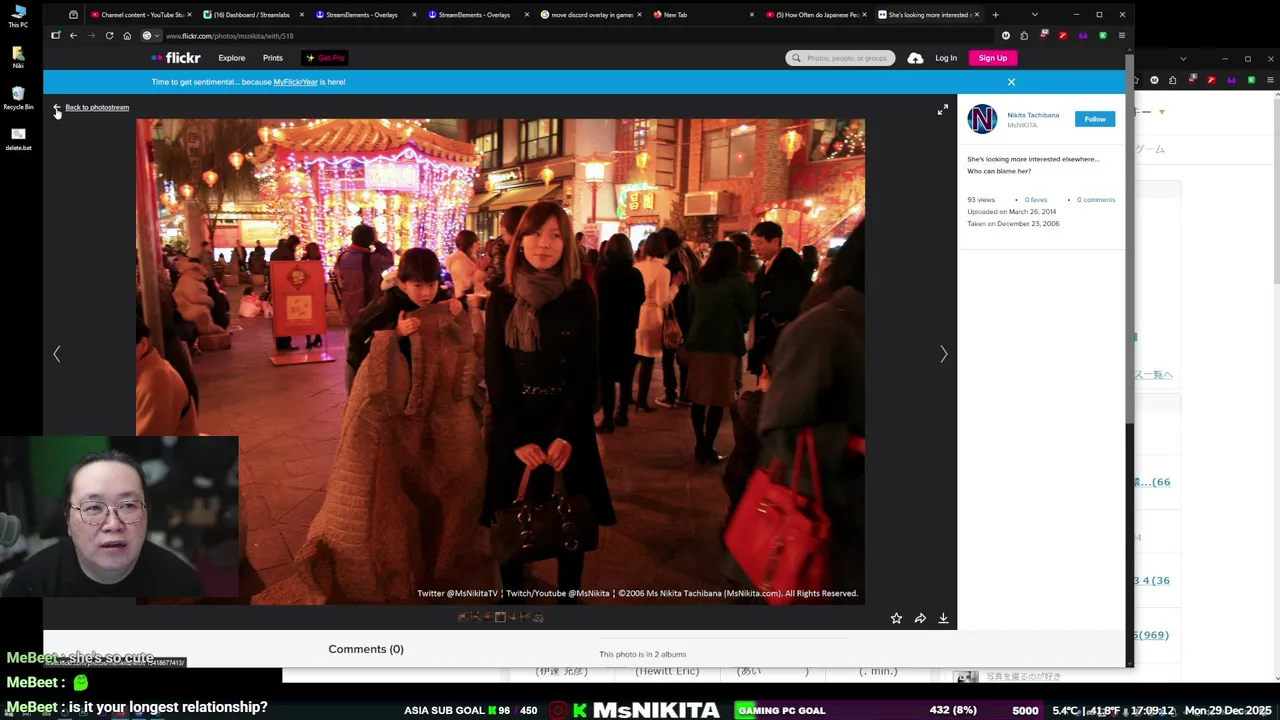Click the 93 views count

point(981,200)
